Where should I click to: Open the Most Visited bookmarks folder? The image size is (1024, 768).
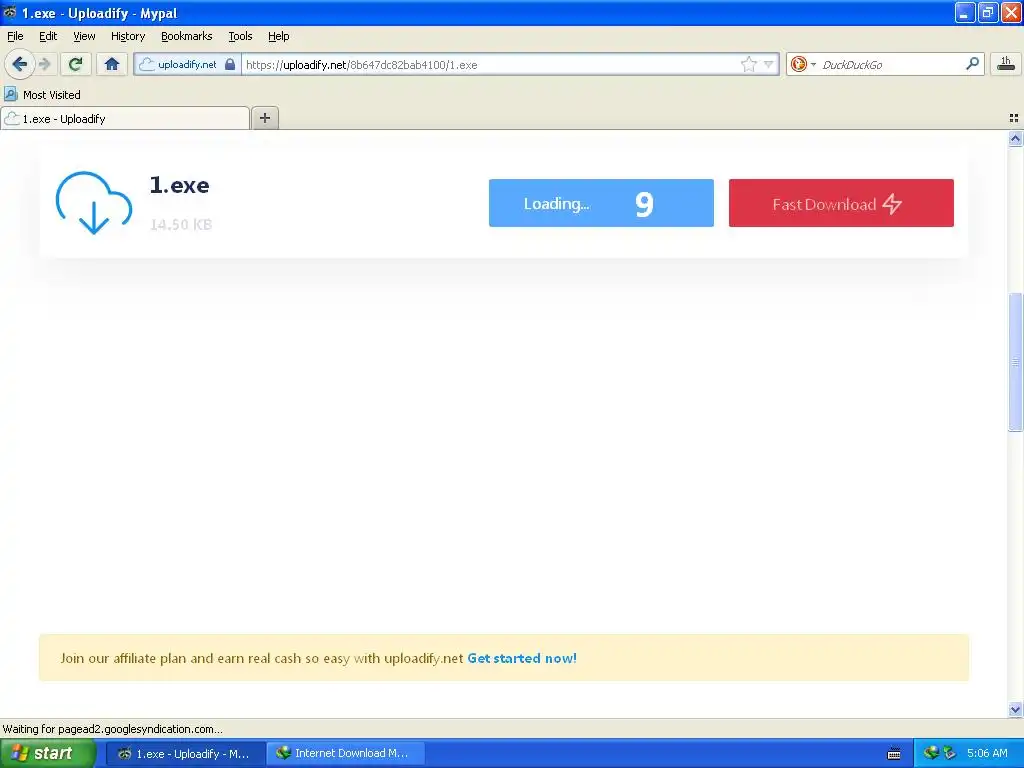pos(42,95)
